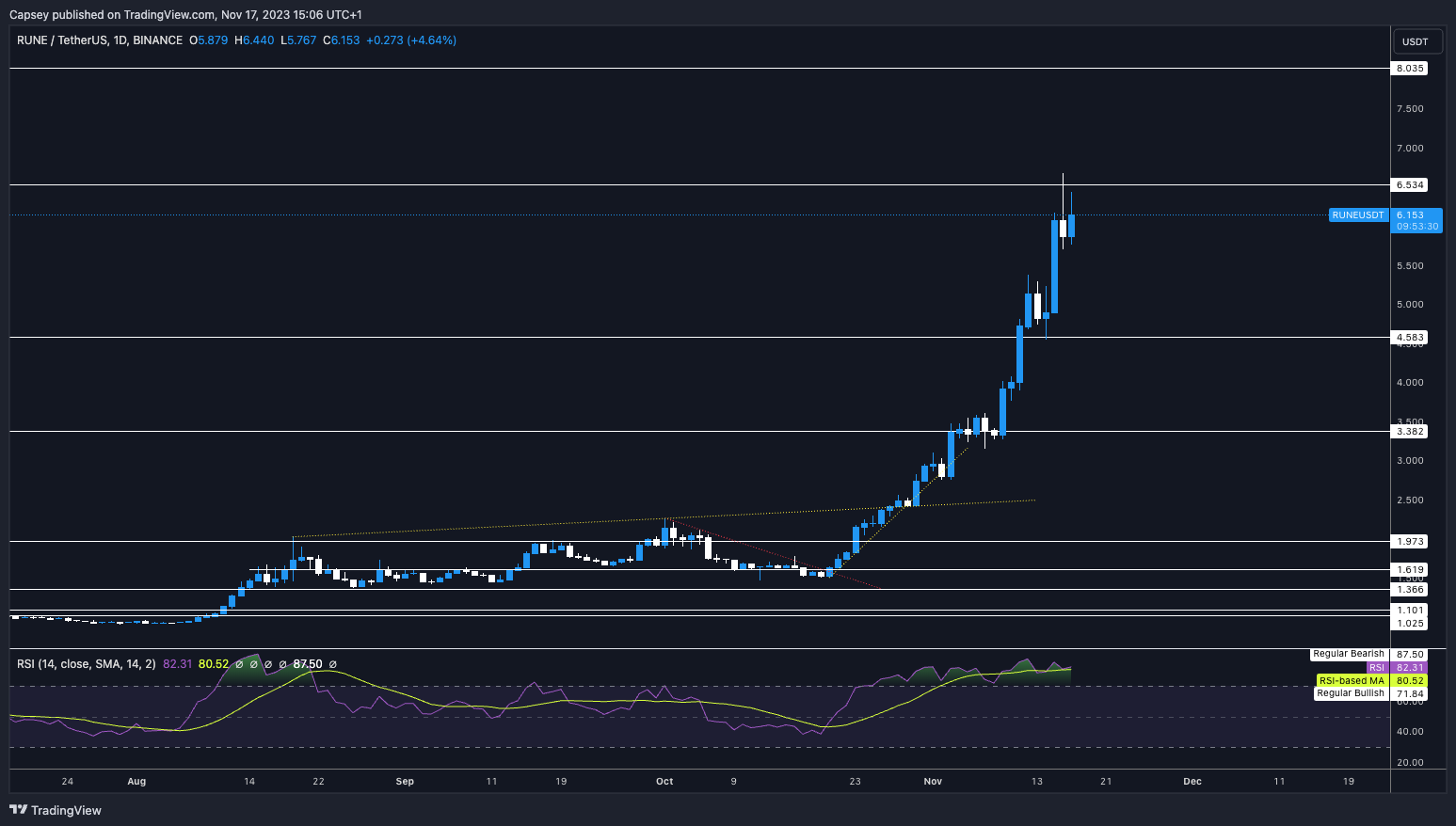Click the 4.583 level price label

coord(1409,338)
